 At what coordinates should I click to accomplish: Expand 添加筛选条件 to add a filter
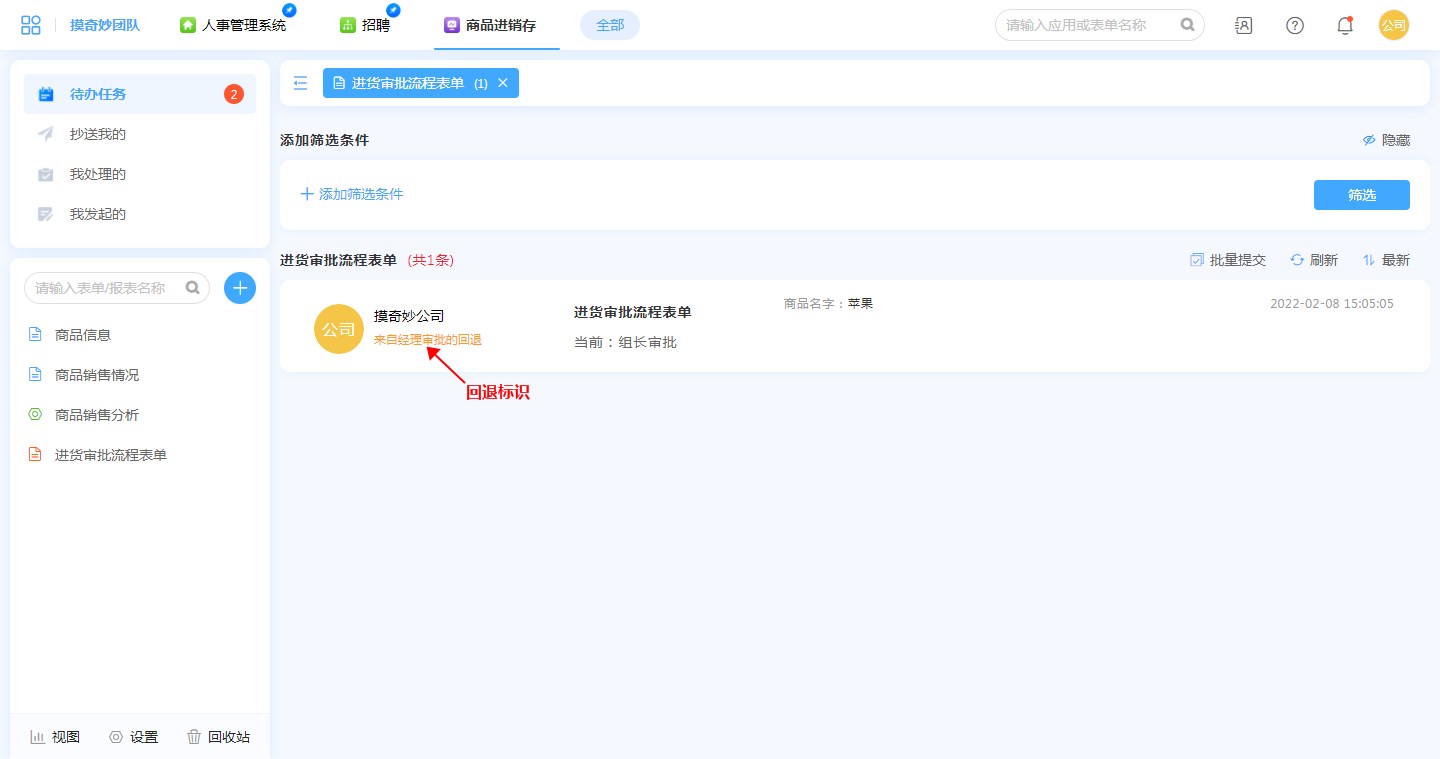click(352, 194)
